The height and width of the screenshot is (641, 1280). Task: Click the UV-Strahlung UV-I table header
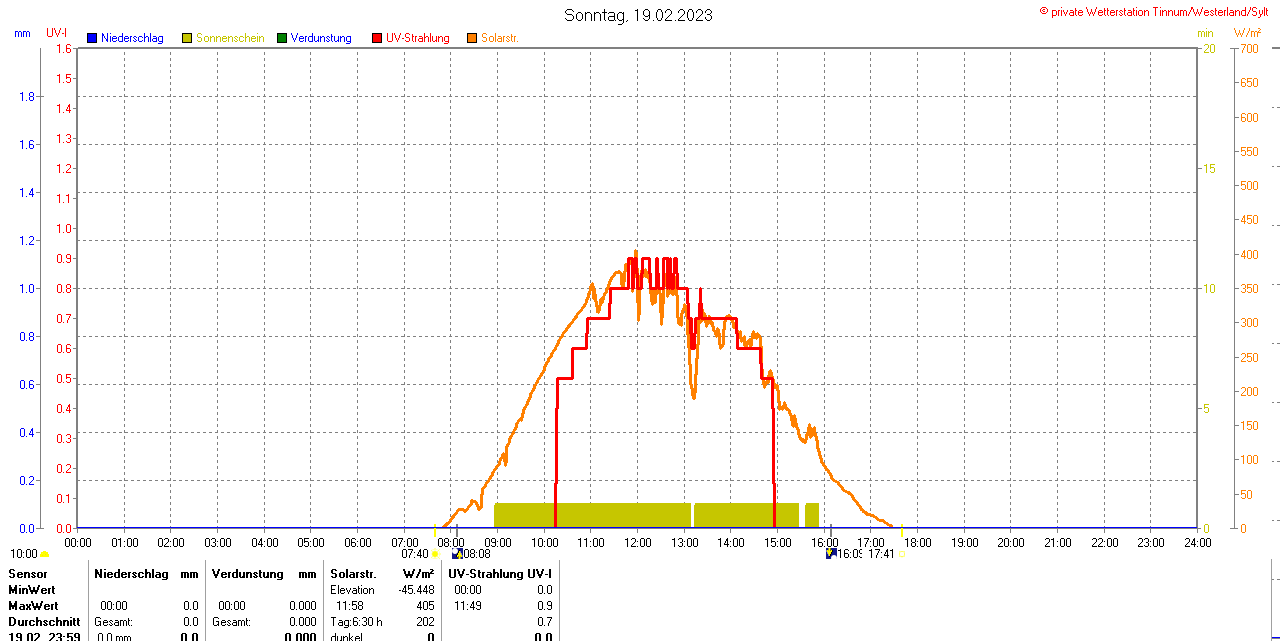pos(500,574)
